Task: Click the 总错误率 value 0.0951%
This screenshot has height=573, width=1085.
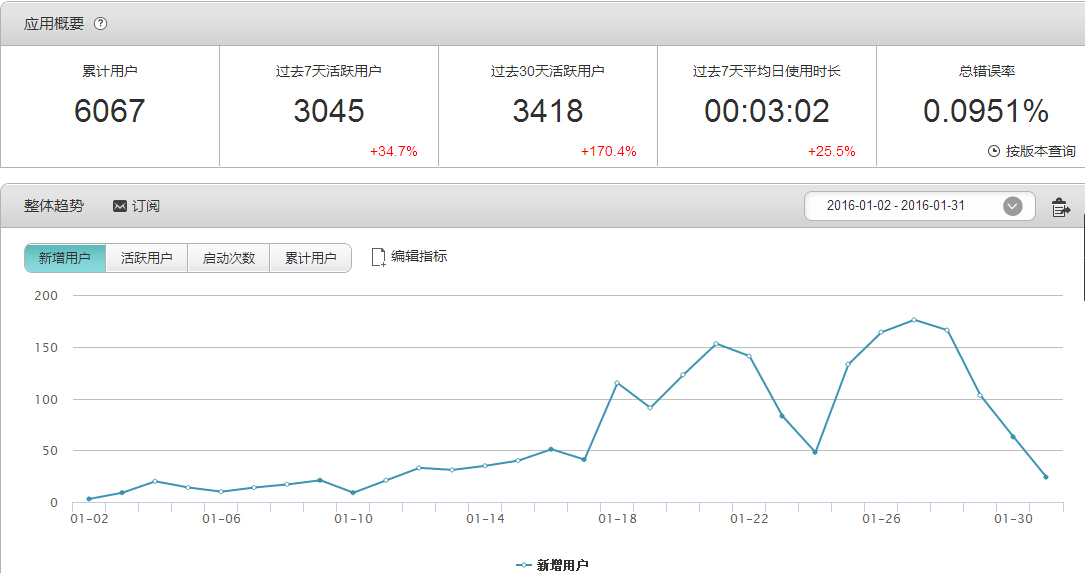Action: tap(985, 111)
